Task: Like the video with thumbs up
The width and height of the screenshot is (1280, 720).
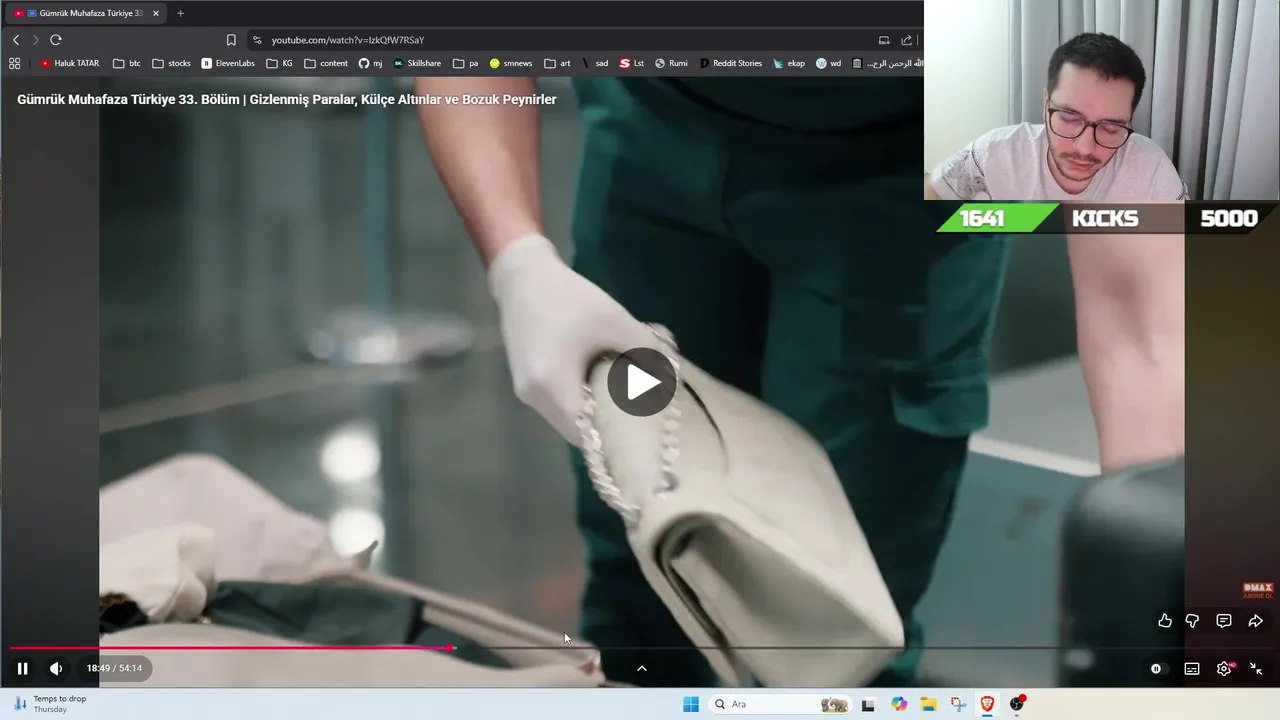Action: point(1165,621)
